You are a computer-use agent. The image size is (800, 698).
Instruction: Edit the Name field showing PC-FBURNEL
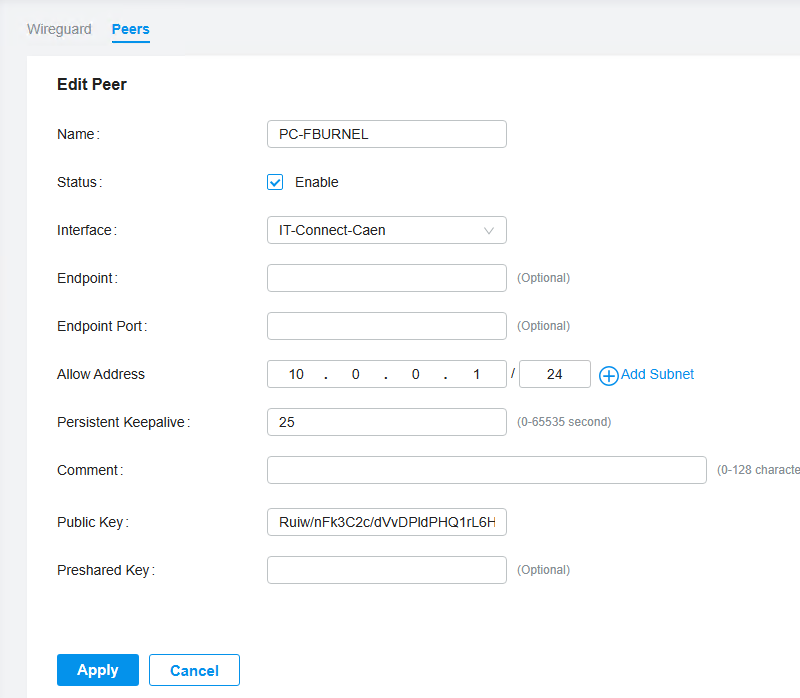pyautogui.click(x=386, y=133)
